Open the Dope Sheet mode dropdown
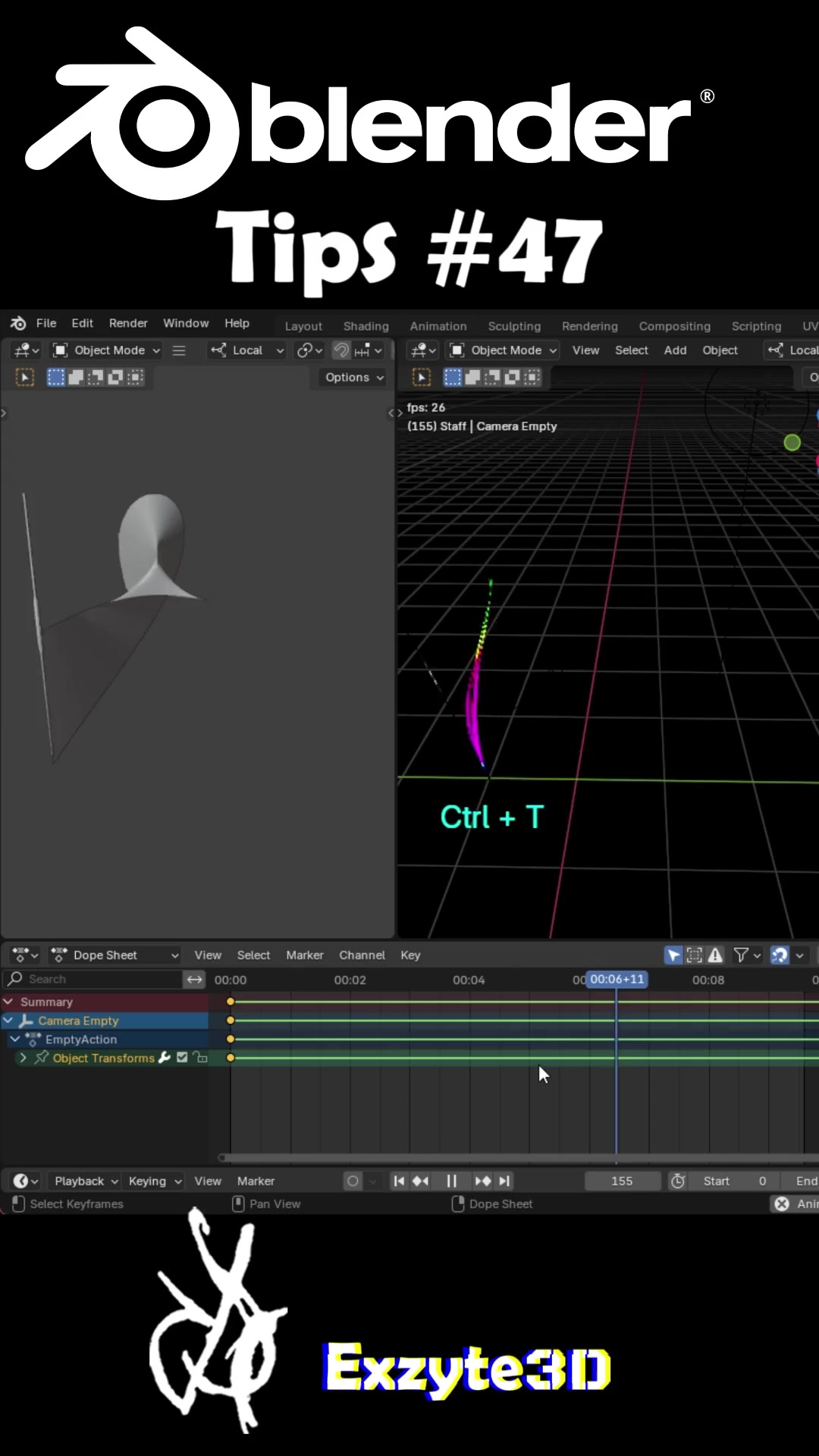Image resolution: width=819 pixels, height=1456 pixels. tap(115, 955)
